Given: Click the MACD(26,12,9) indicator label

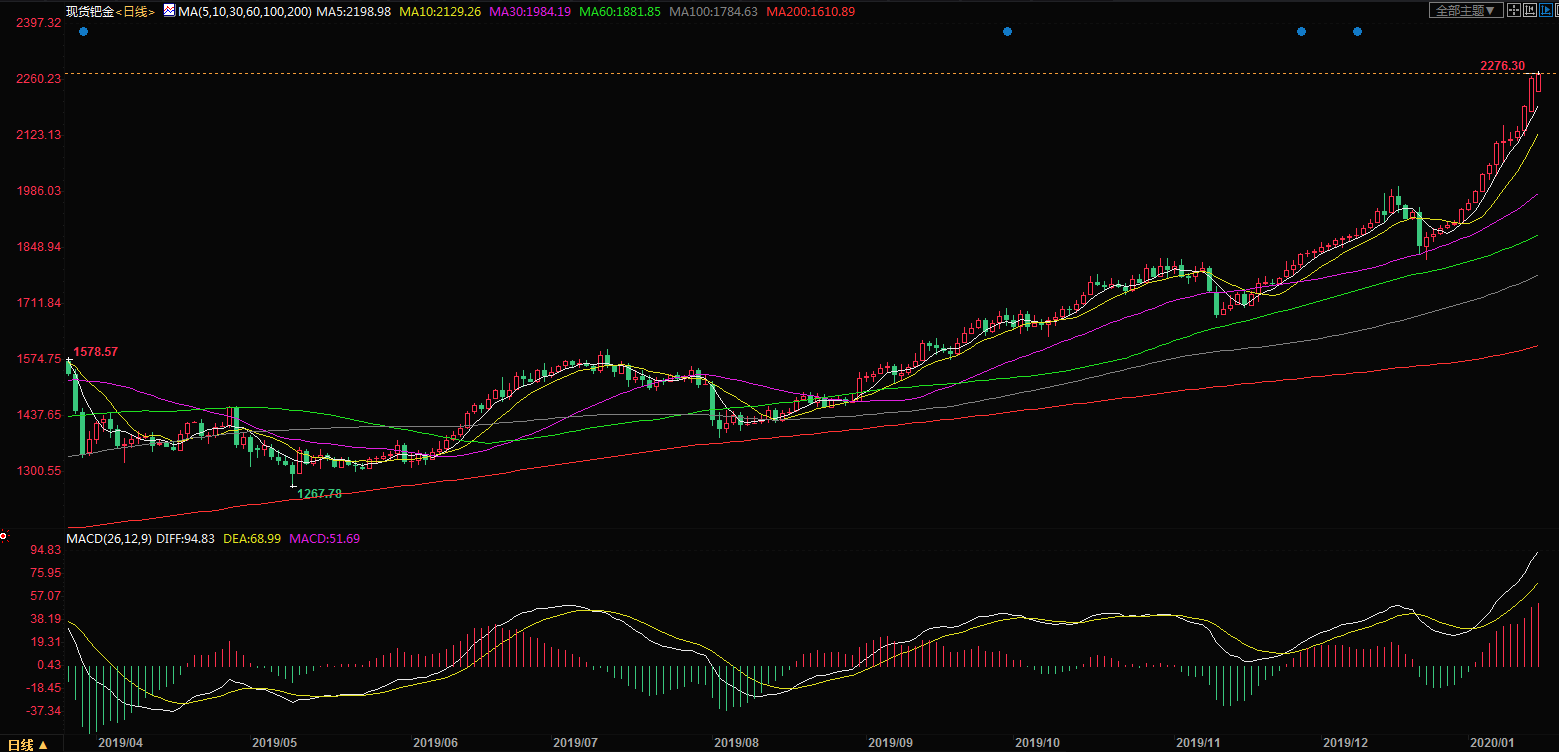Looking at the screenshot, I should (x=110, y=538).
